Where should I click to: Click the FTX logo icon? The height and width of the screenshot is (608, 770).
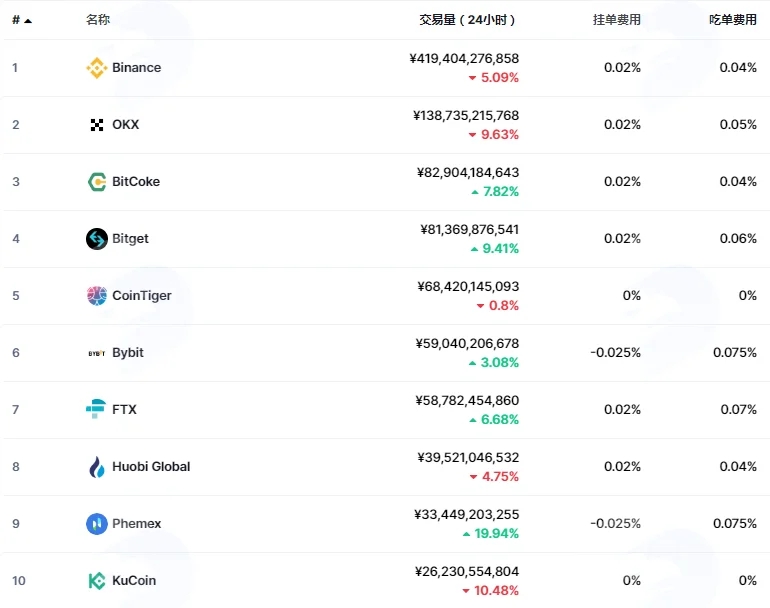coord(96,409)
